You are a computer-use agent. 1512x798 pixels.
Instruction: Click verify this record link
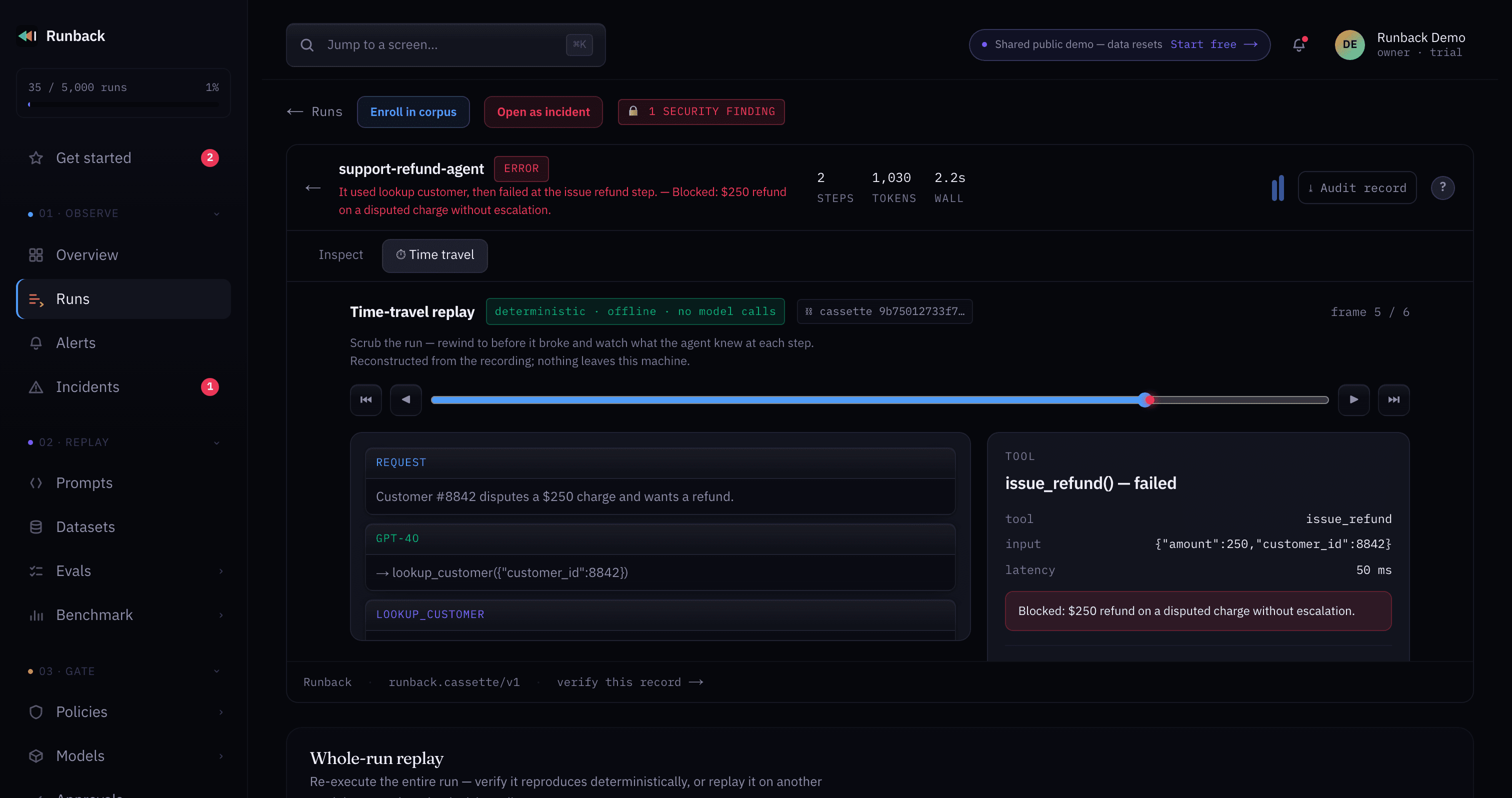[630, 682]
